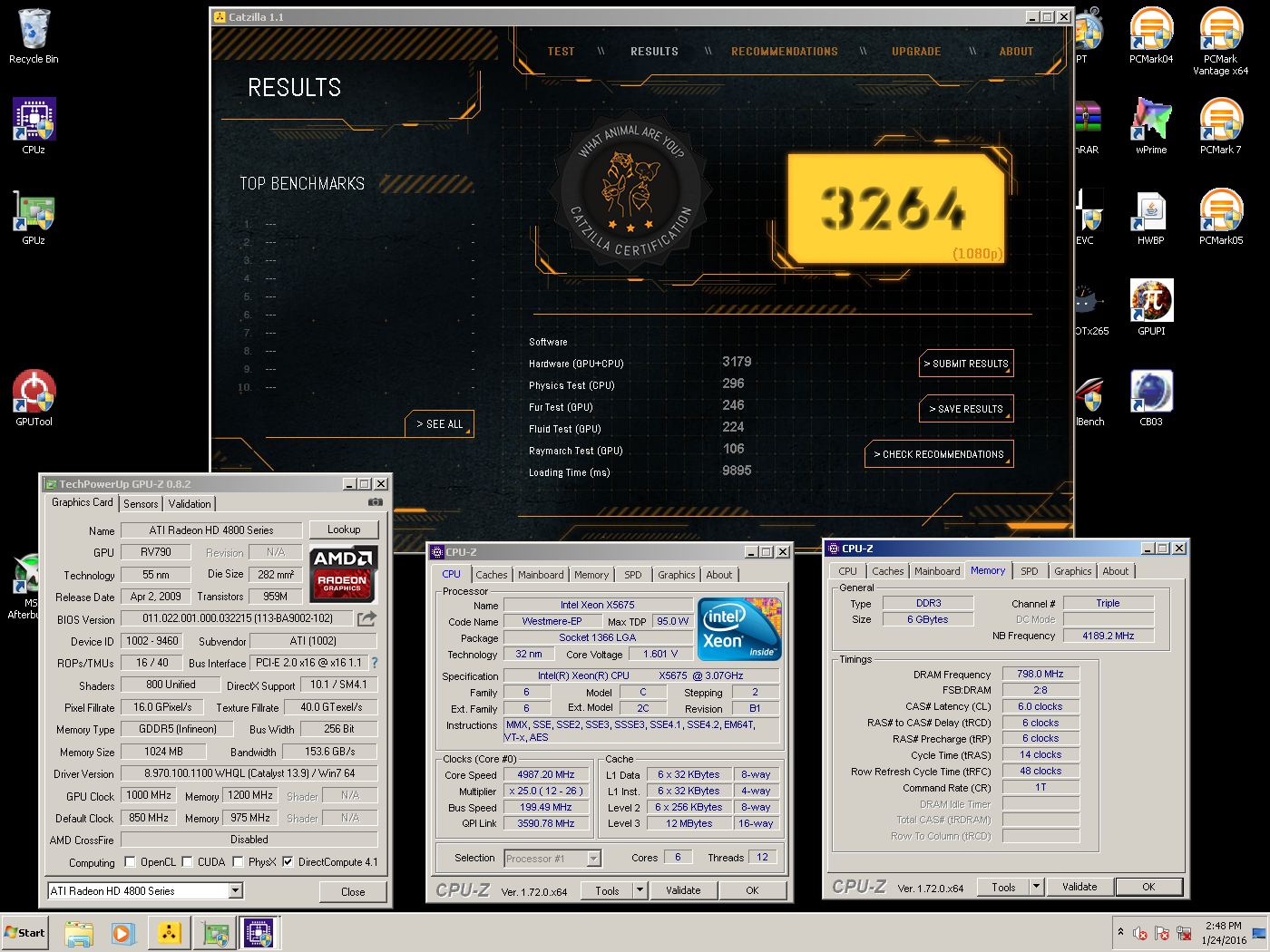The height and width of the screenshot is (952, 1270).
Task: Open the GPUz desktop shortcut
Action: tap(34, 216)
